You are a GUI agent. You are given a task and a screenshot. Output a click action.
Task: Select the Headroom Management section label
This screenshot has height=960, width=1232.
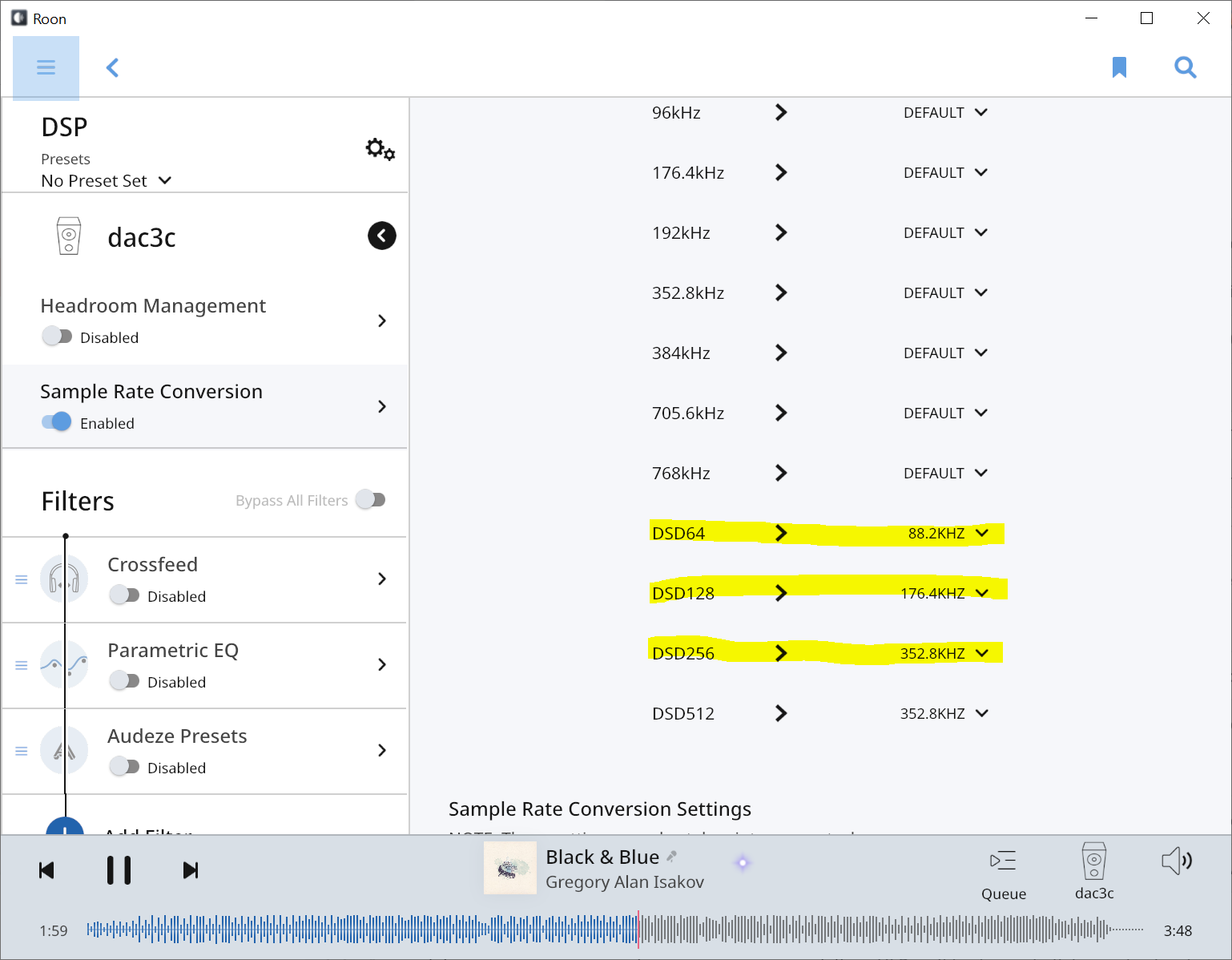coord(153,306)
